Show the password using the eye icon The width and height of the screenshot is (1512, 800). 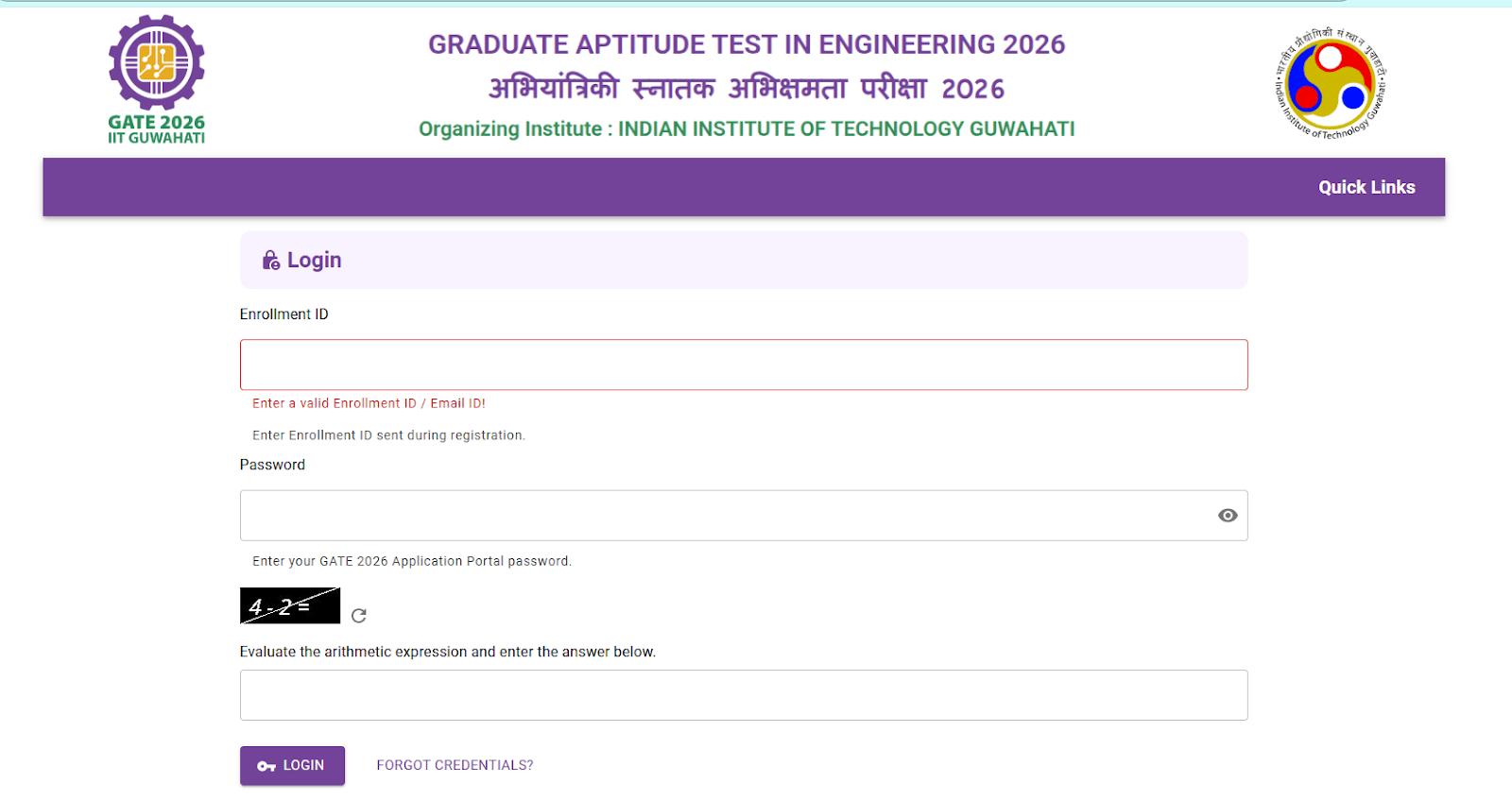click(x=1228, y=516)
